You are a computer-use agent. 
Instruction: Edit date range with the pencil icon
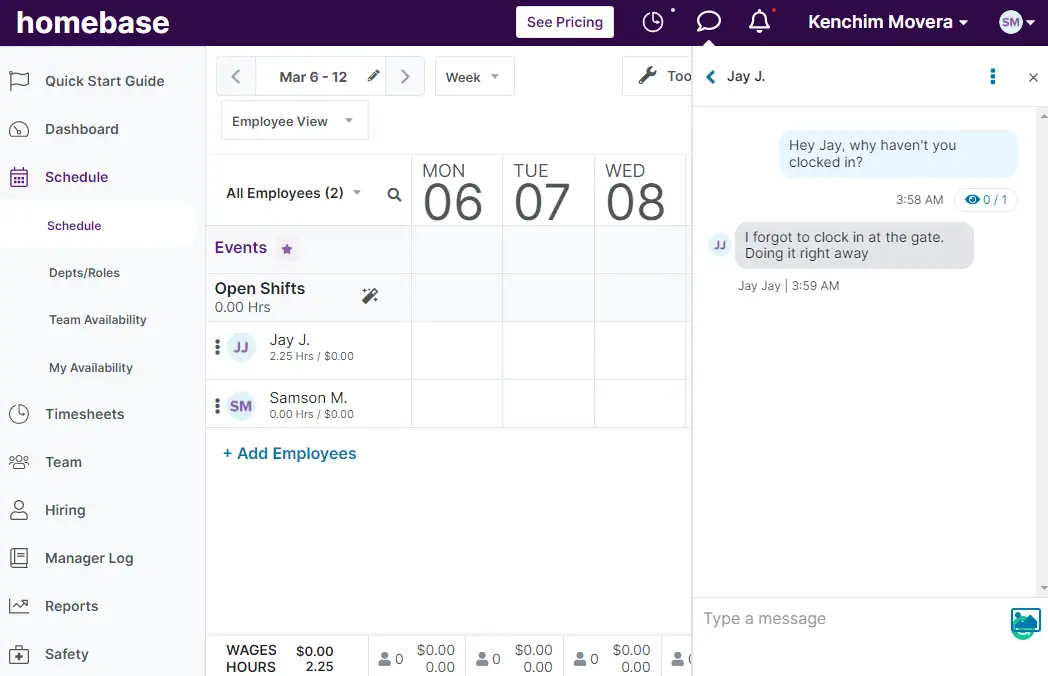pos(374,76)
